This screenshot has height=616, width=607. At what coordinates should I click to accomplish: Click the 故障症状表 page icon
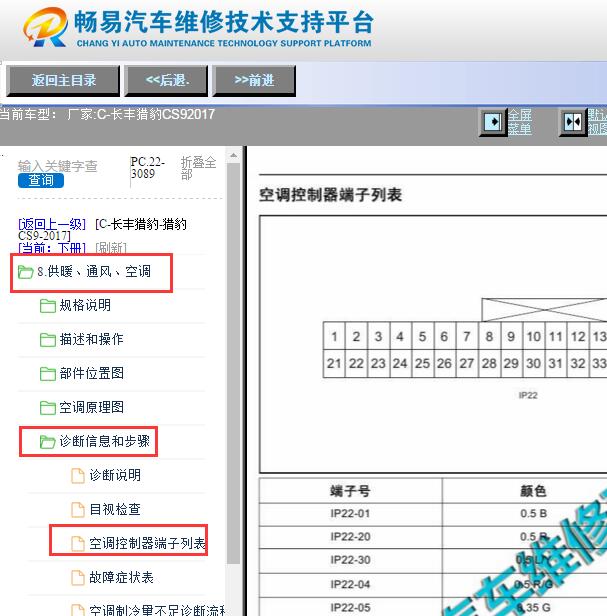(x=78, y=578)
